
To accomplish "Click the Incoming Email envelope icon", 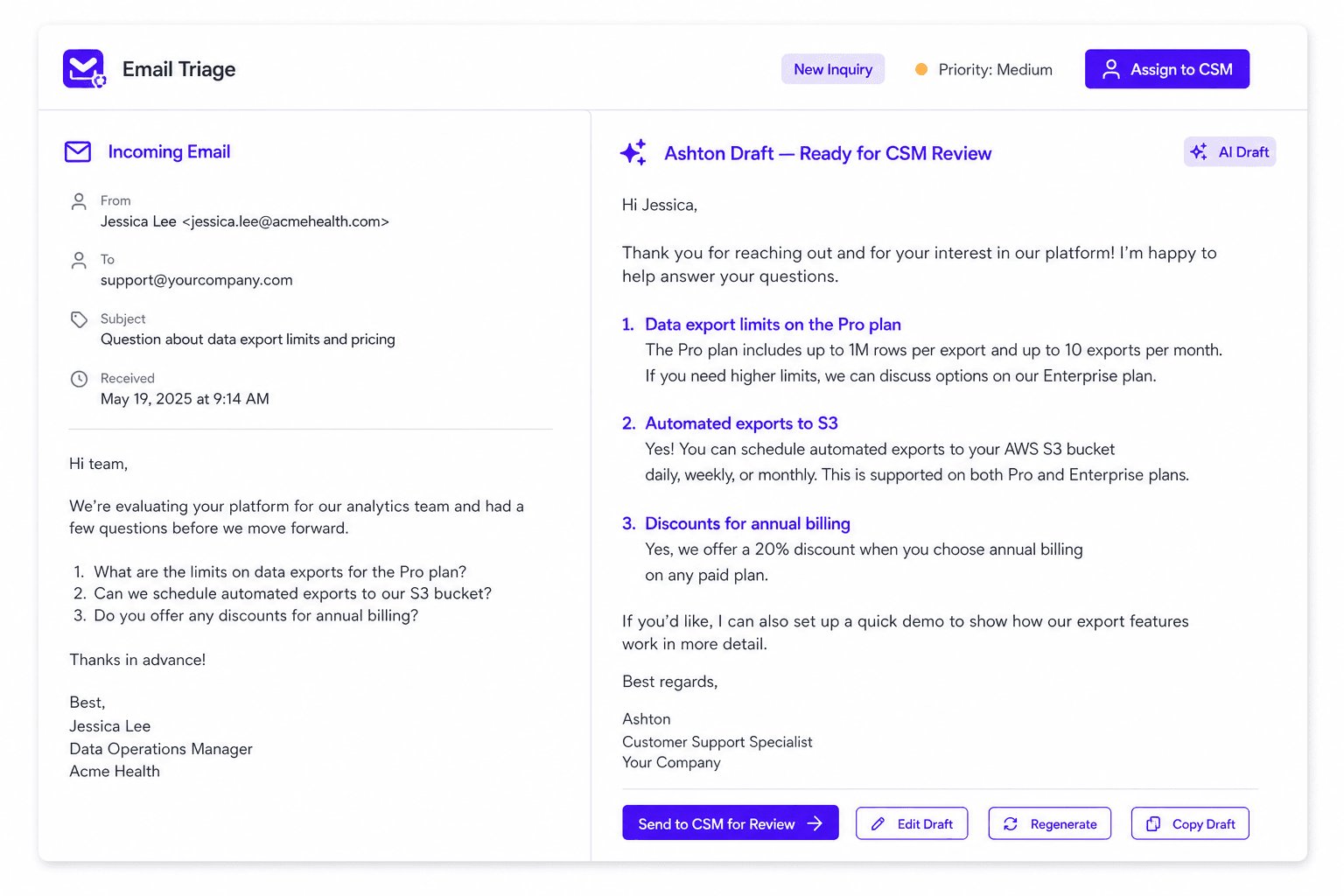I will coord(78,152).
